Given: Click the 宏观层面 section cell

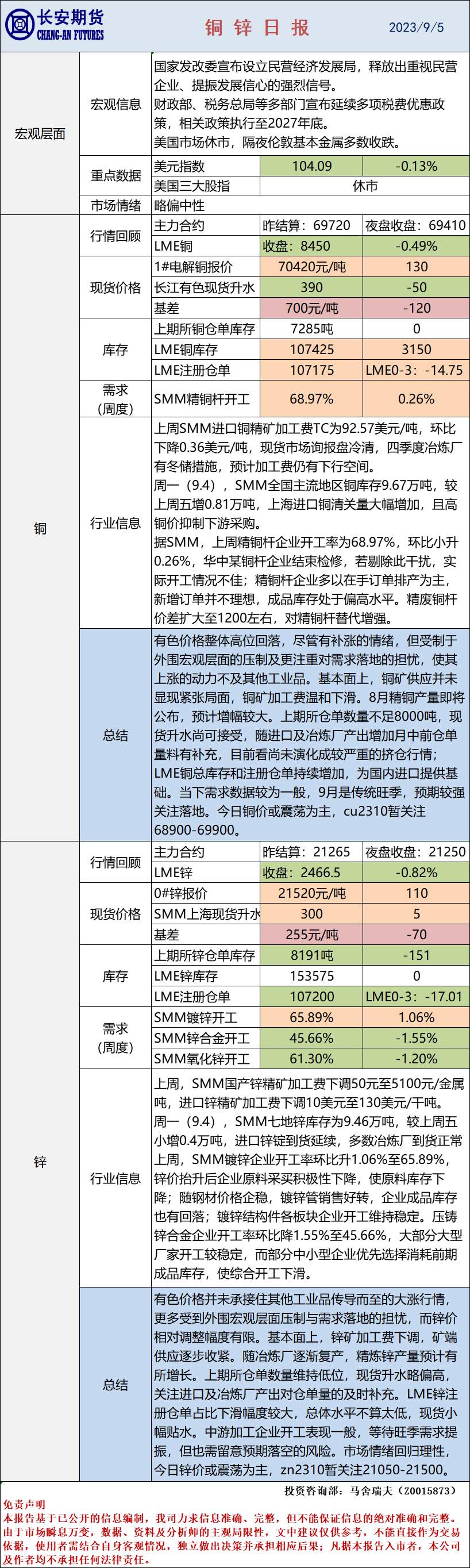Looking at the screenshot, I should pyautogui.click(x=40, y=134).
